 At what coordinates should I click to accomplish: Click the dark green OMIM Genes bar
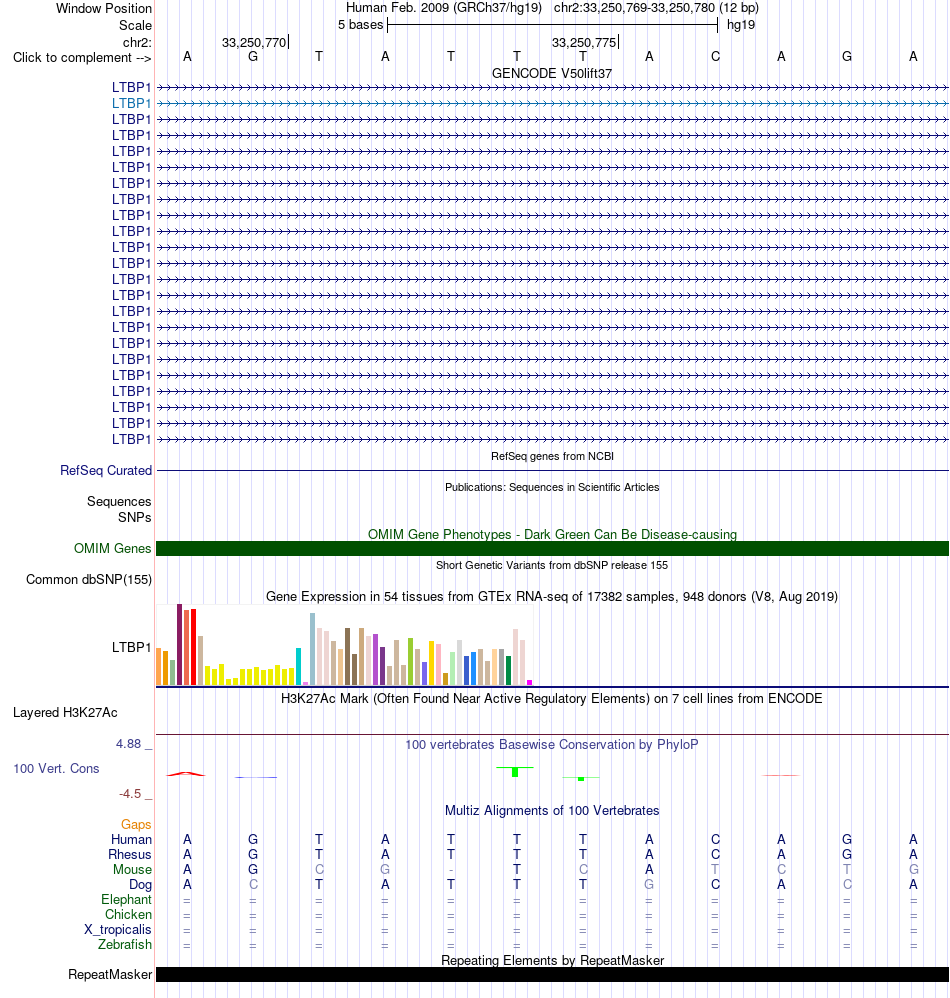click(x=552, y=548)
